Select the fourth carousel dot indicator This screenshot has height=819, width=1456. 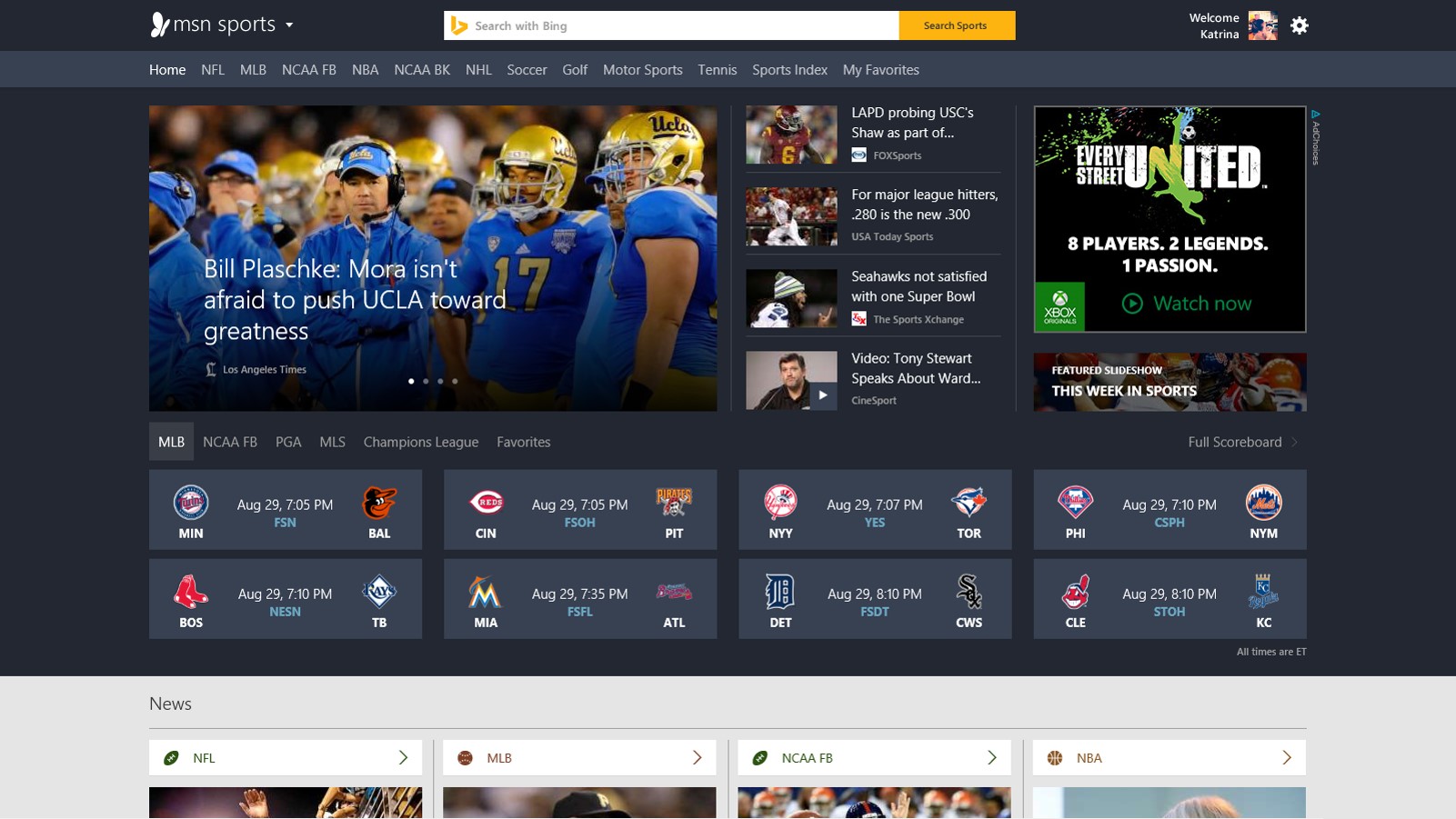click(x=455, y=381)
